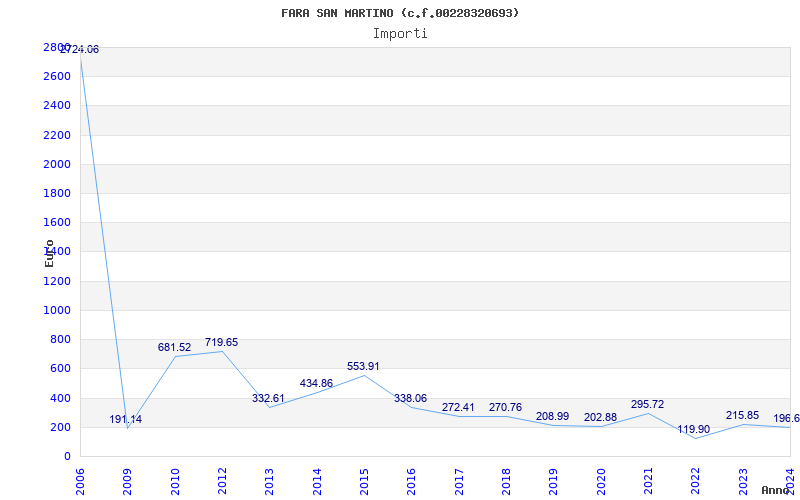
Task: Click the 1600 y-axis tick label
Action: (x=57, y=222)
